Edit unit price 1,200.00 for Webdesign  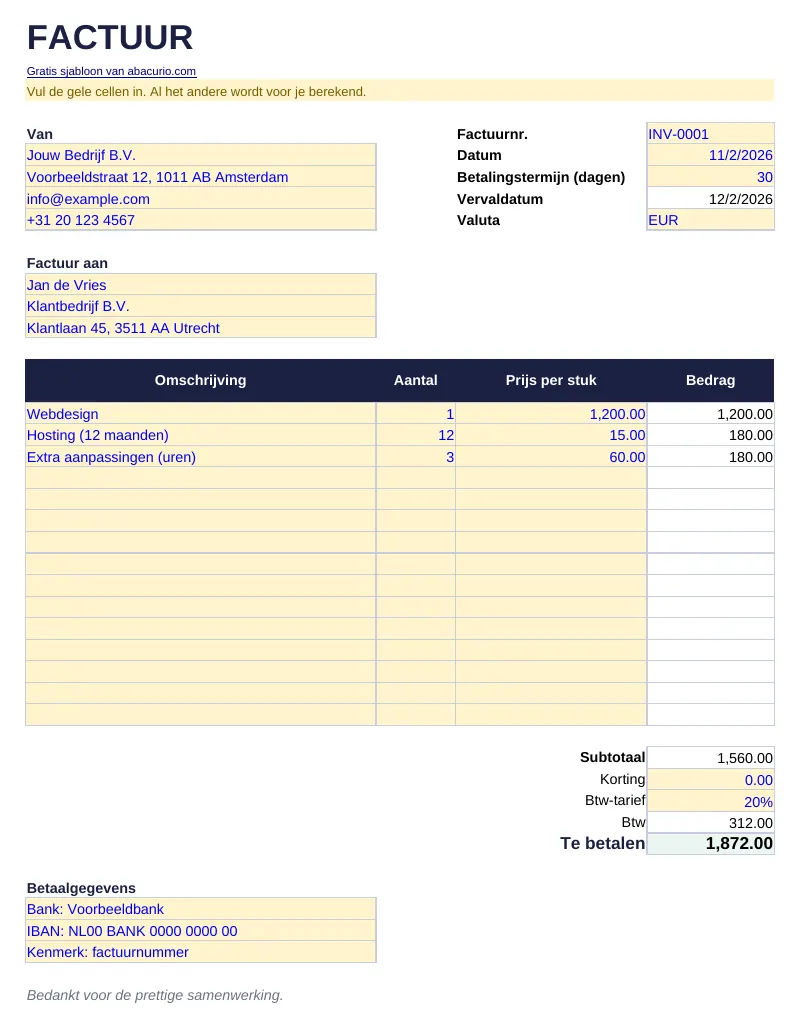pos(551,413)
